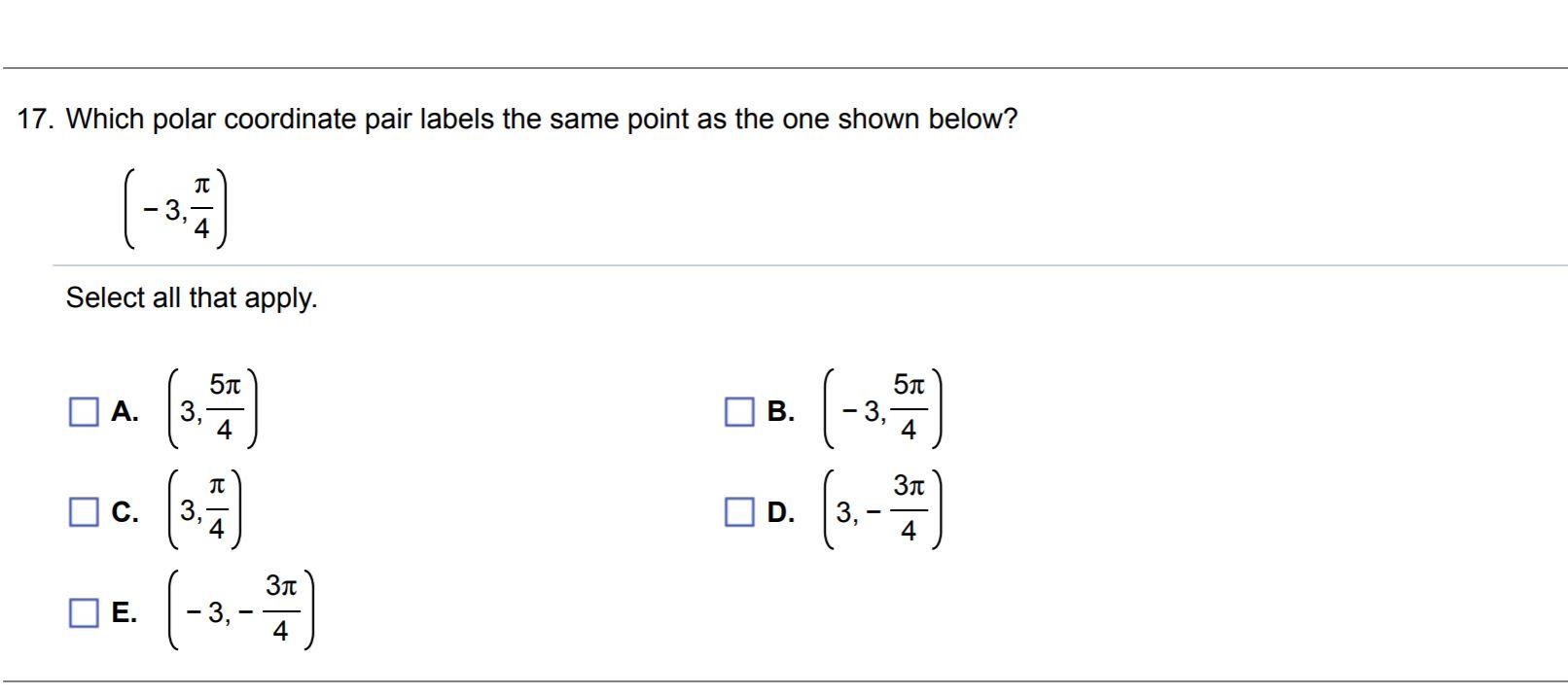Click the question text for problem 17

pos(540,119)
